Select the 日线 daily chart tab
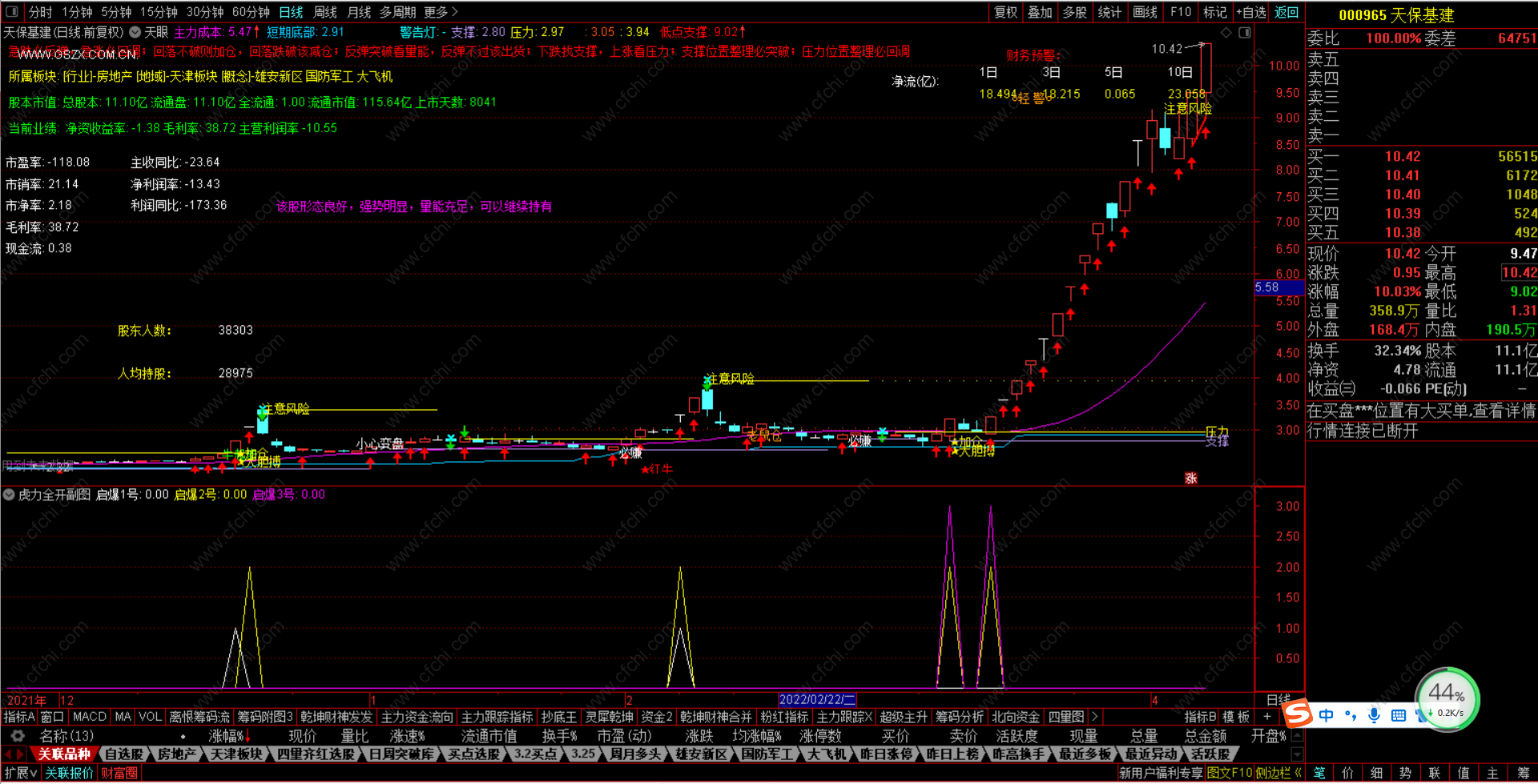Viewport: 1538px width, 784px height. (x=291, y=12)
